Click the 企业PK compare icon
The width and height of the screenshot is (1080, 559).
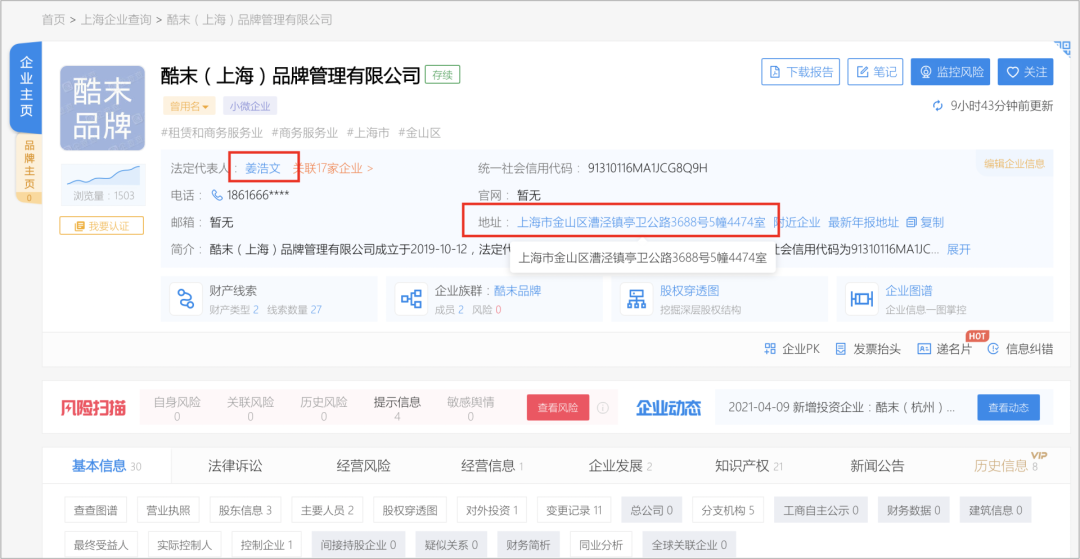(771, 349)
